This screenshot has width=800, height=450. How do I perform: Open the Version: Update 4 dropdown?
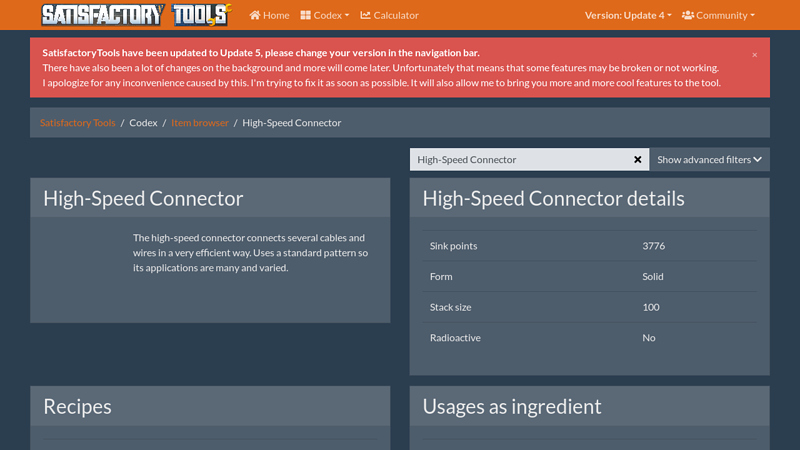pyautogui.click(x=628, y=16)
